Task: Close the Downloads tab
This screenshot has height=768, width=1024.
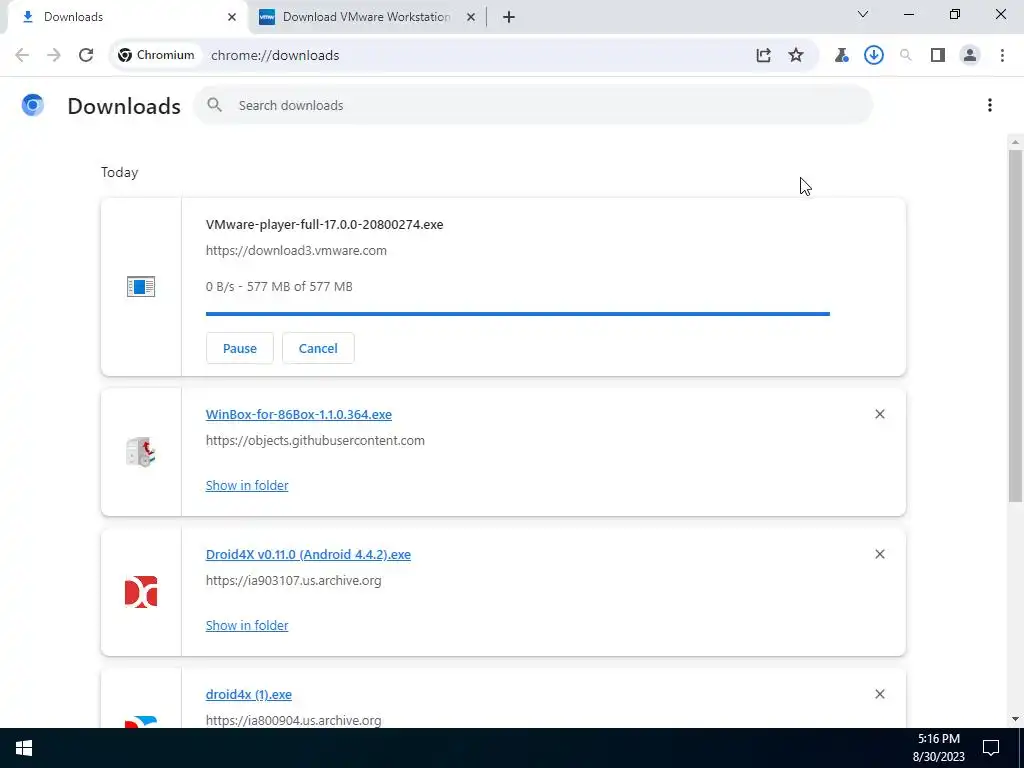Action: 232,17
